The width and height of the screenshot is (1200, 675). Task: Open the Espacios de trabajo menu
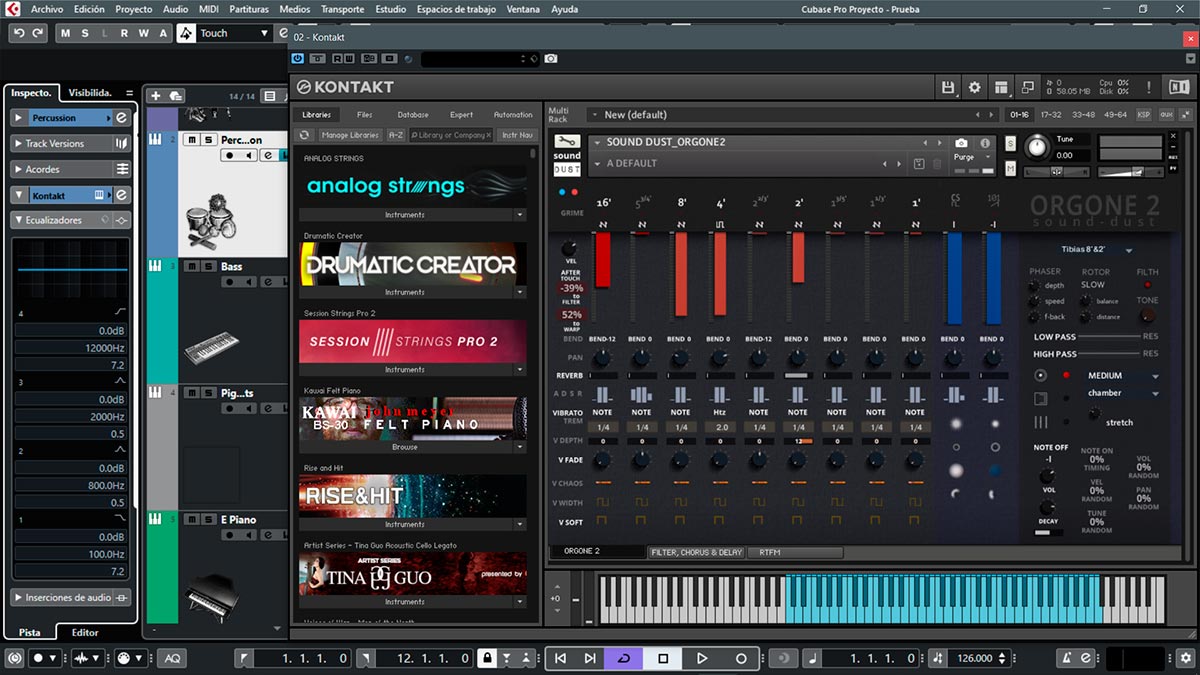pos(457,9)
